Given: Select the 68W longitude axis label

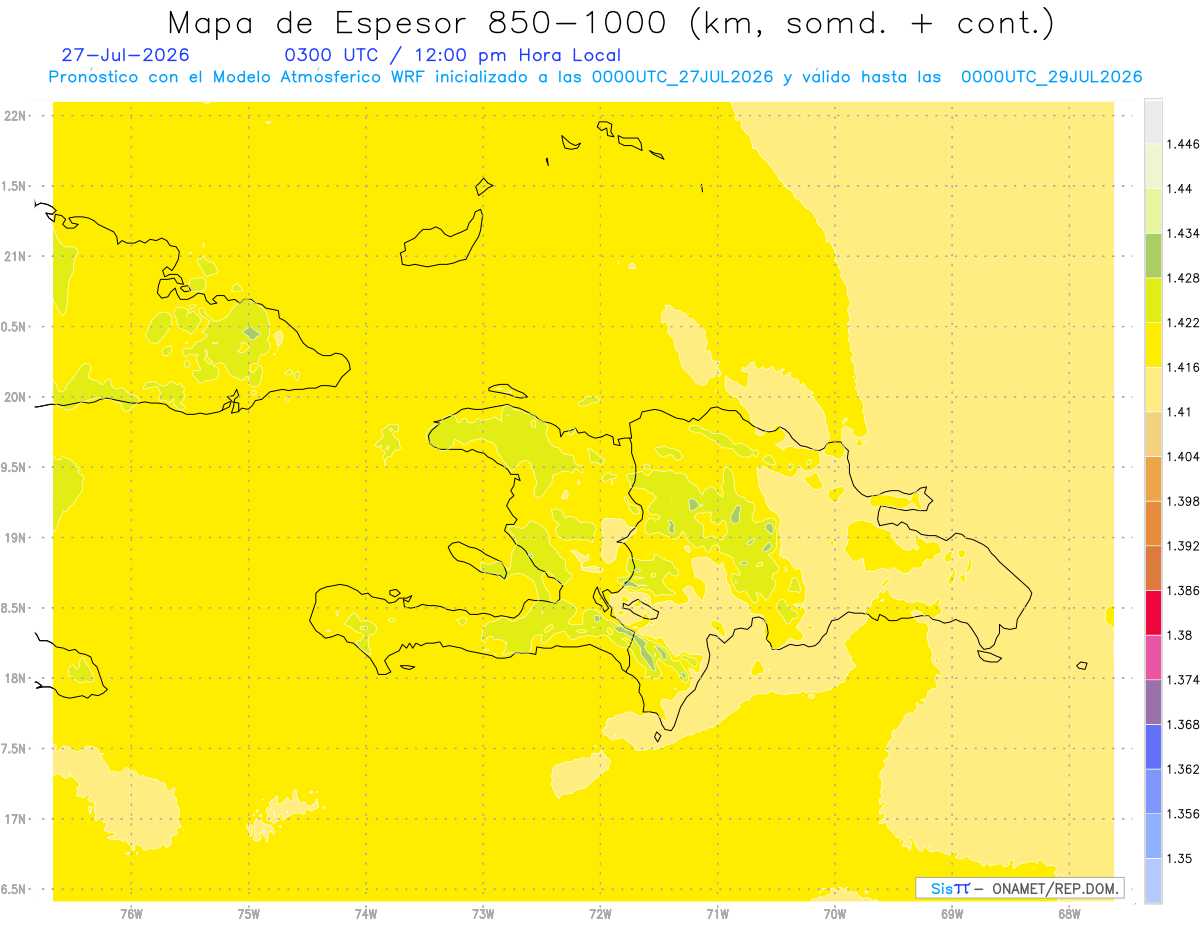Looking at the screenshot, I should click(1069, 913).
